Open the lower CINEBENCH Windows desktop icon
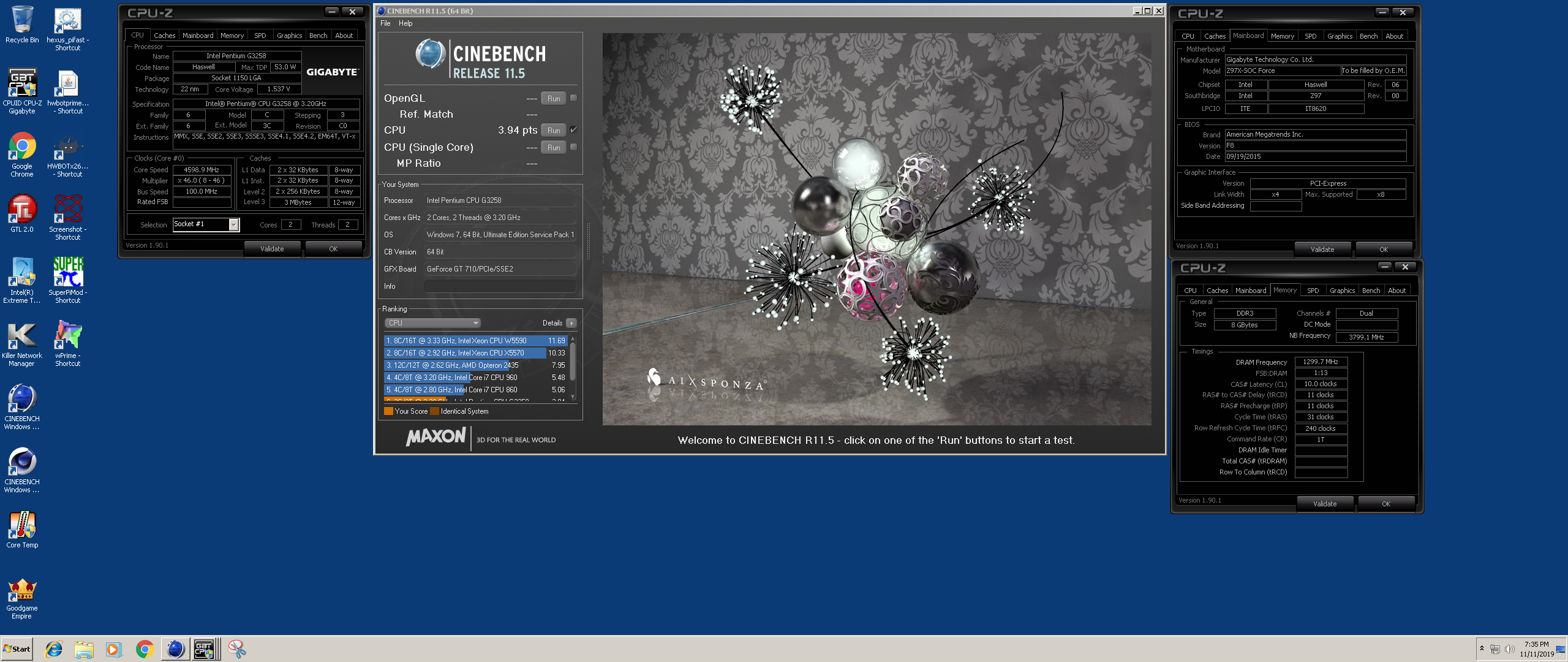1568x662 pixels. pyautogui.click(x=22, y=470)
